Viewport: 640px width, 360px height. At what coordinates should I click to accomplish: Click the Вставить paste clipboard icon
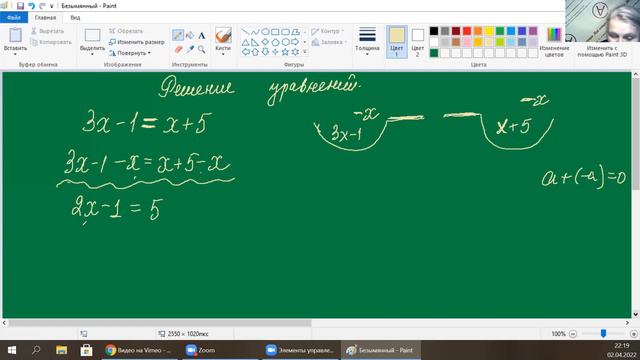16,36
